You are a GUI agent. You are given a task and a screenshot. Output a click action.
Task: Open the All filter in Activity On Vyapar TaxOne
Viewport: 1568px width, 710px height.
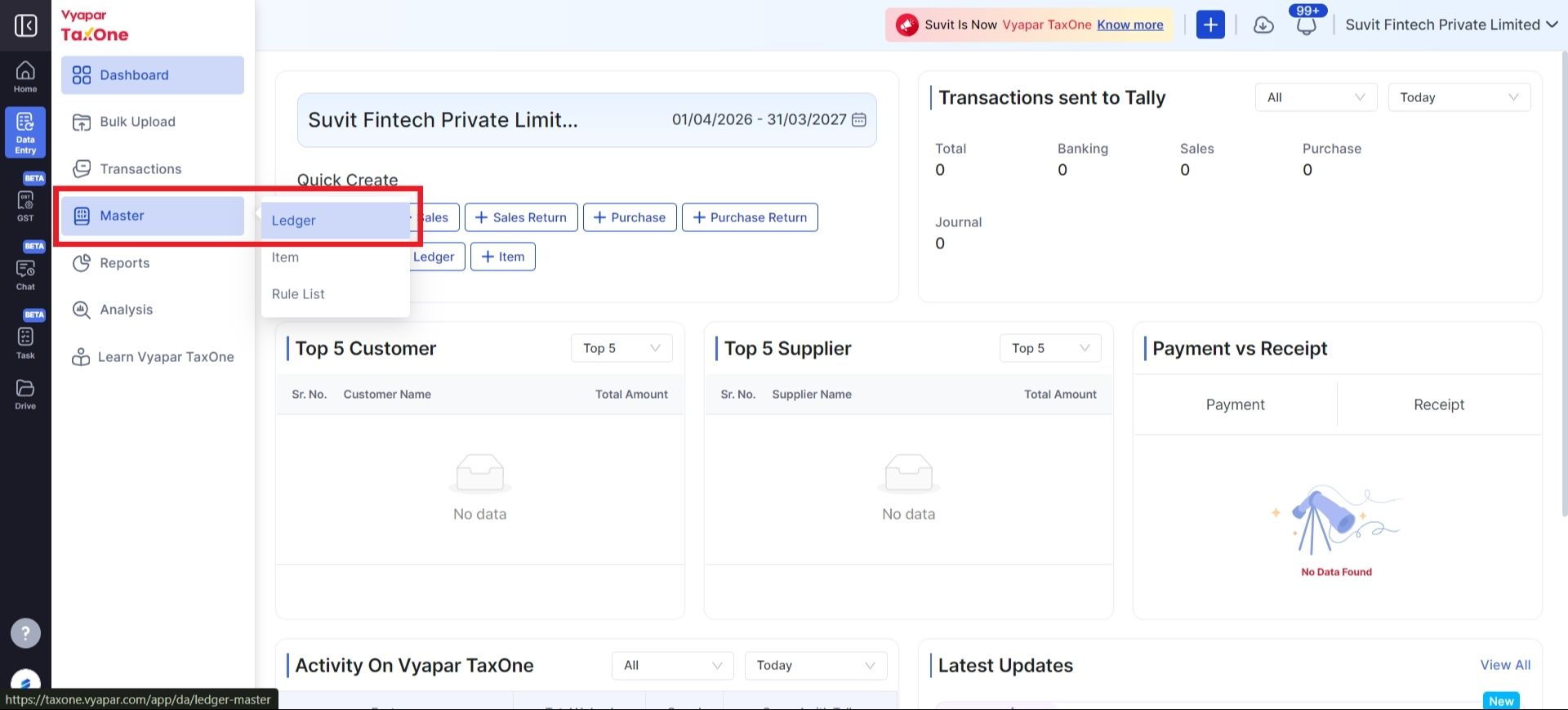(x=673, y=665)
